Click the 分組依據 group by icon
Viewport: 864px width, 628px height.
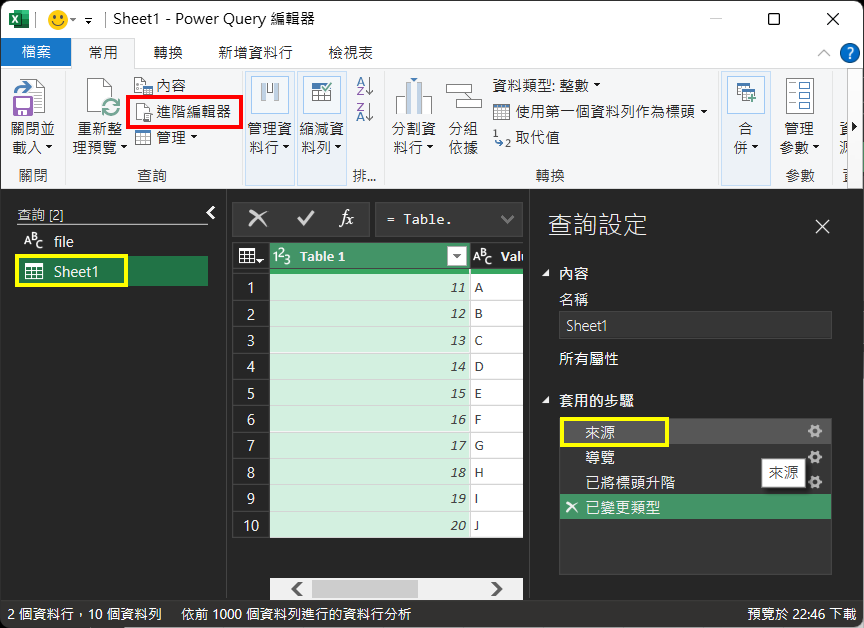463,99
